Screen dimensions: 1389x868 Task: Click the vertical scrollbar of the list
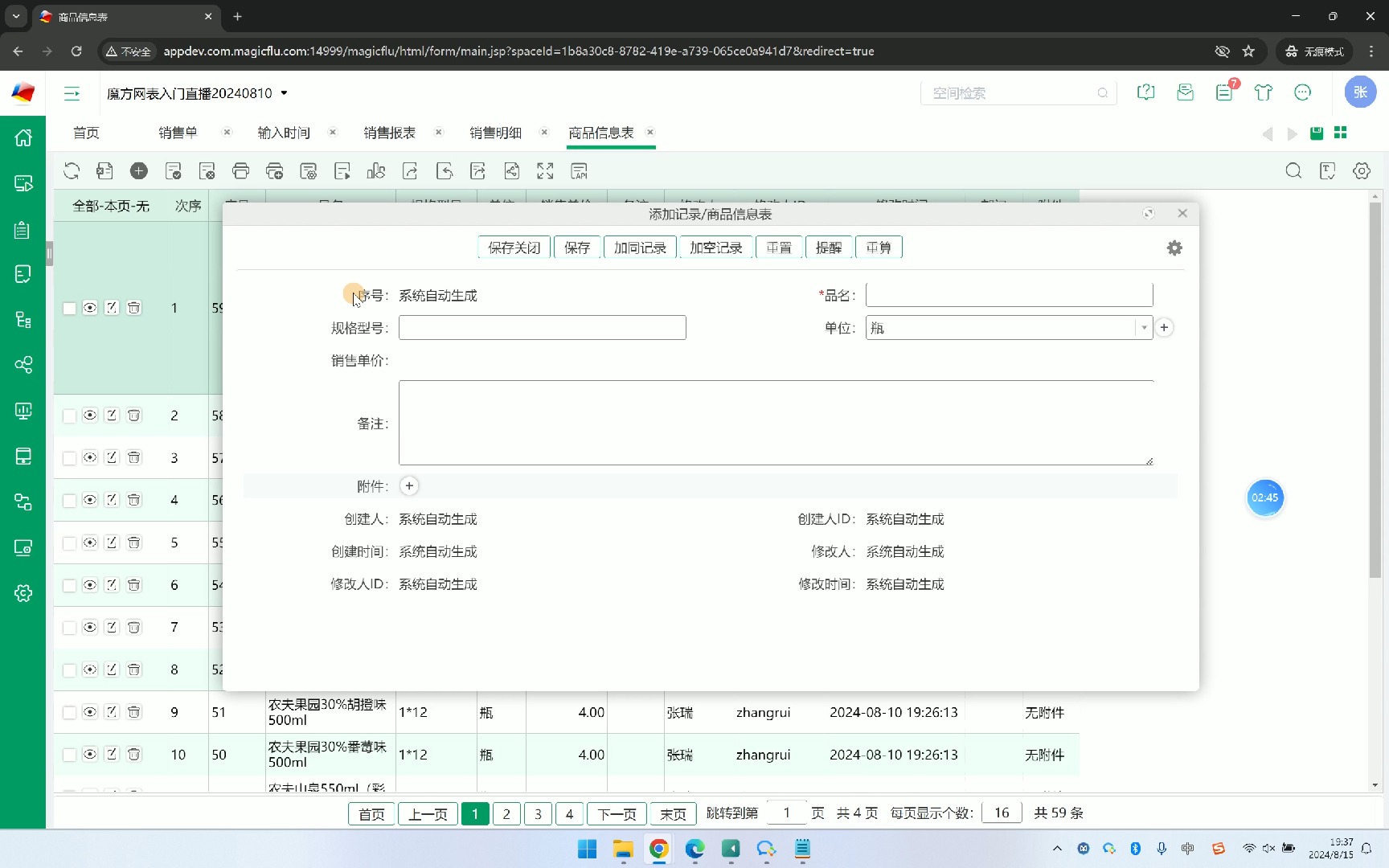tap(1375, 390)
